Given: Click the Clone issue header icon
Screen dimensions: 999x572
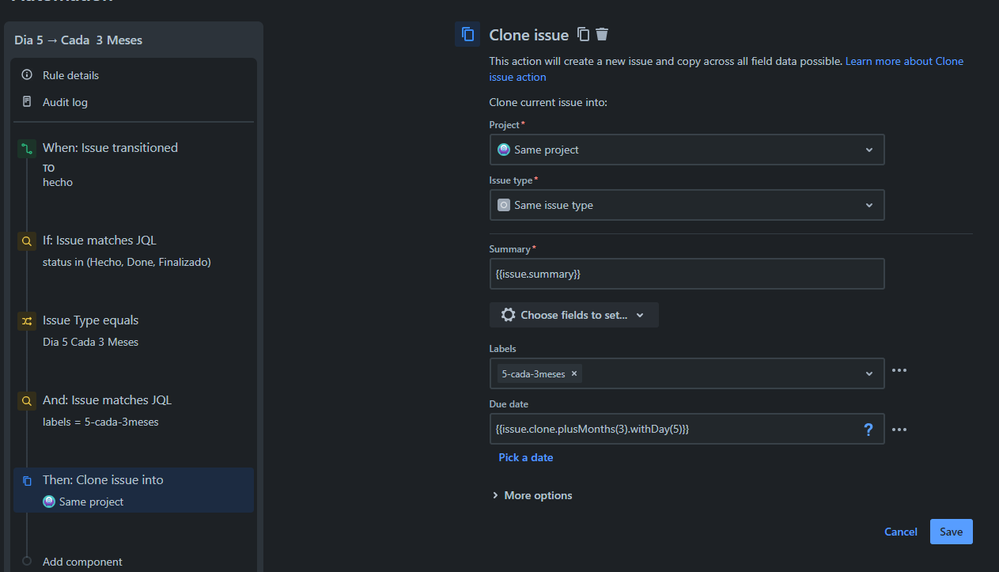Looking at the screenshot, I should pos(467,34).
